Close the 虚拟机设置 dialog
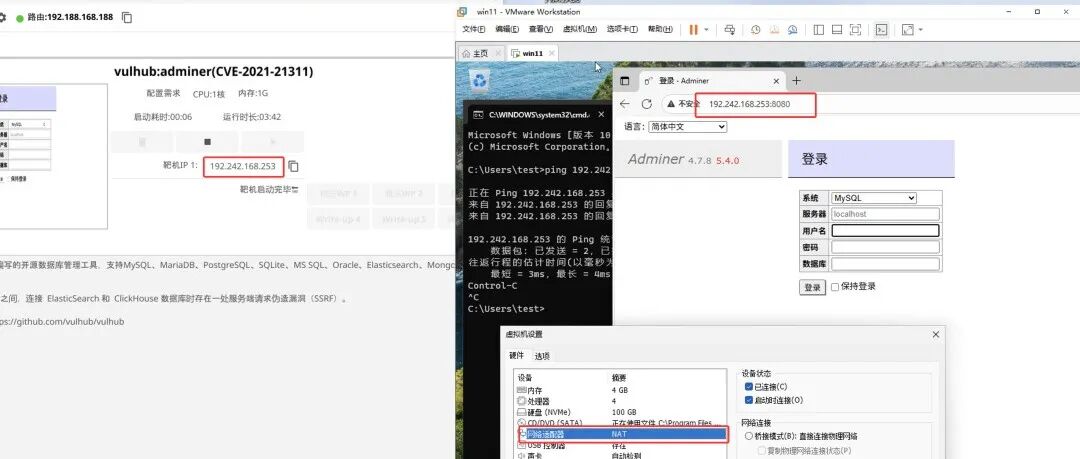 coord(935,334)
